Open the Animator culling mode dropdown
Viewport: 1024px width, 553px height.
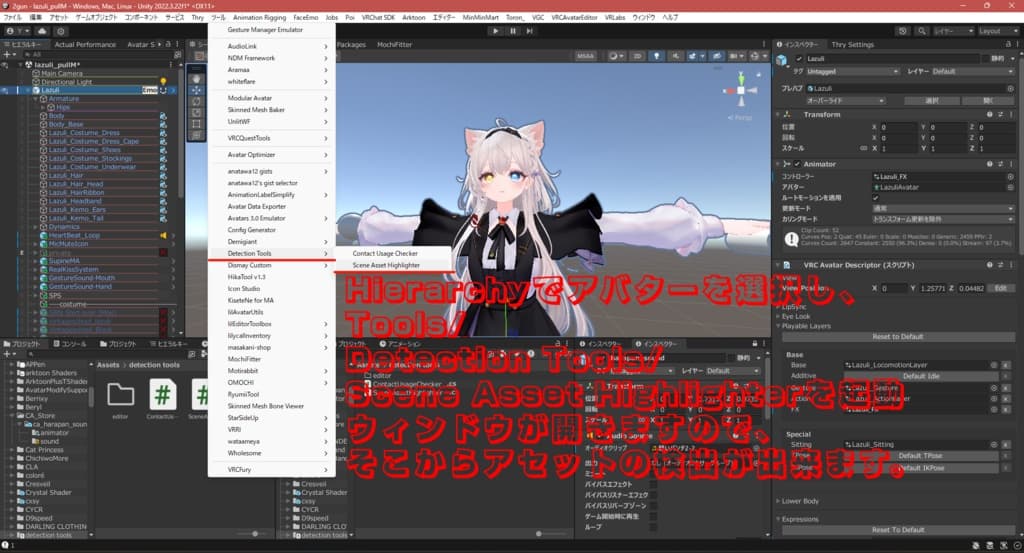pyautogui.click(x=943, y=219)
